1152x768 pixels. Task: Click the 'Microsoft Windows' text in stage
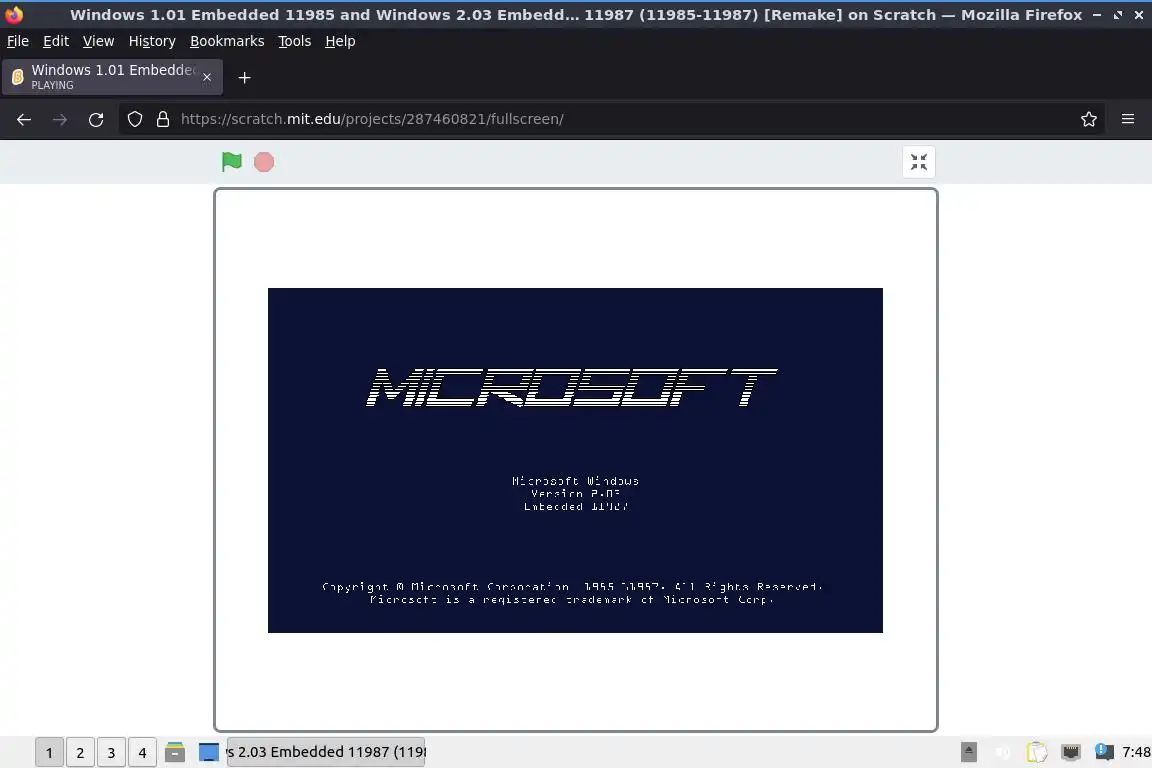click(x=575, y=481)
